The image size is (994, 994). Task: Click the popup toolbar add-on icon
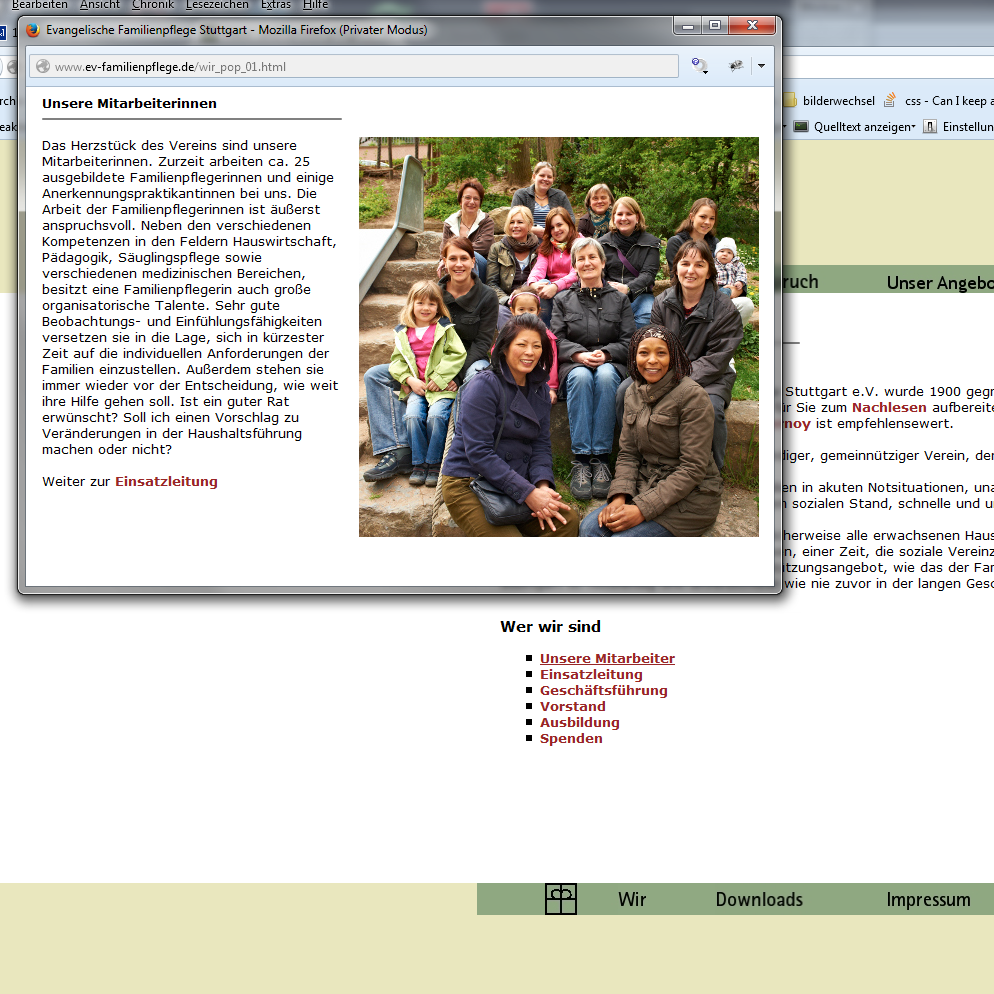736,66
